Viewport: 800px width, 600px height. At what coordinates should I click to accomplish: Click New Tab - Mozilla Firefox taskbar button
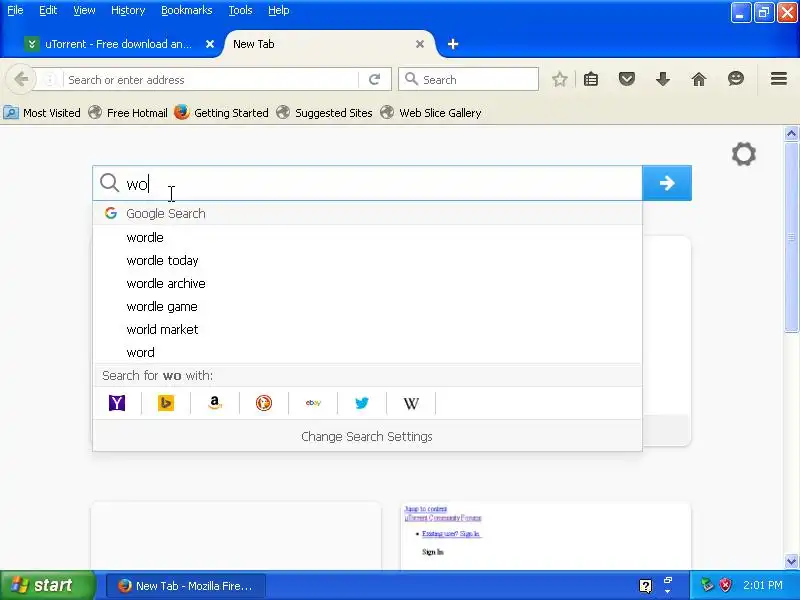[186, 586]
